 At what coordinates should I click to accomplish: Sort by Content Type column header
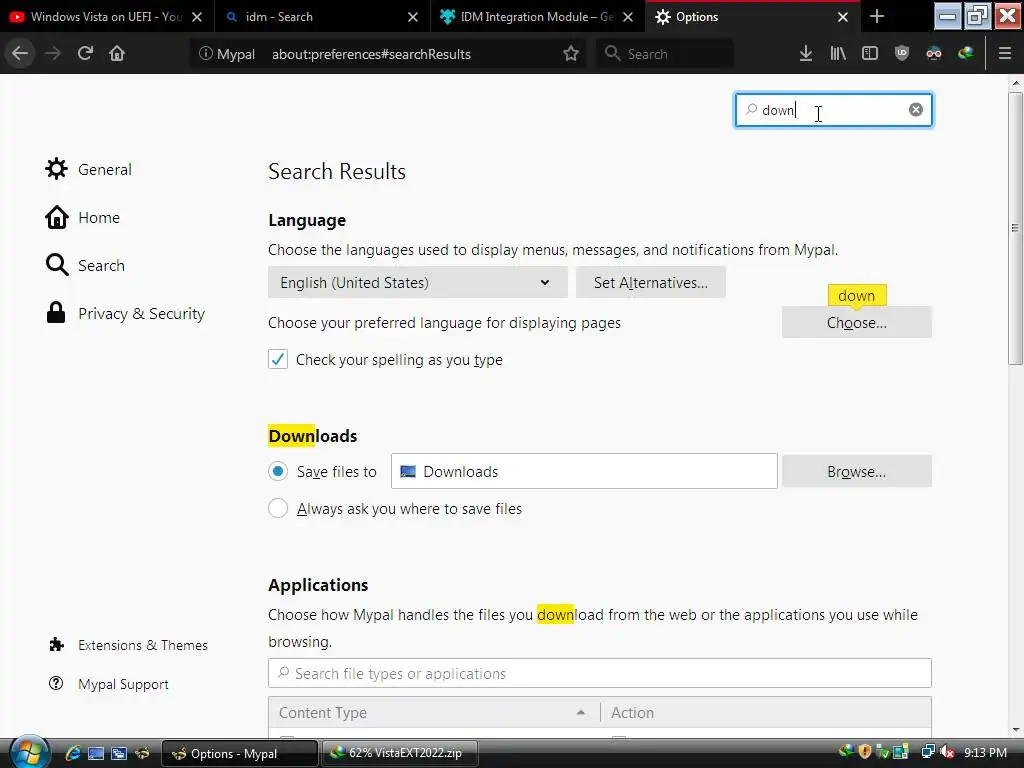(x=434, y=712)
